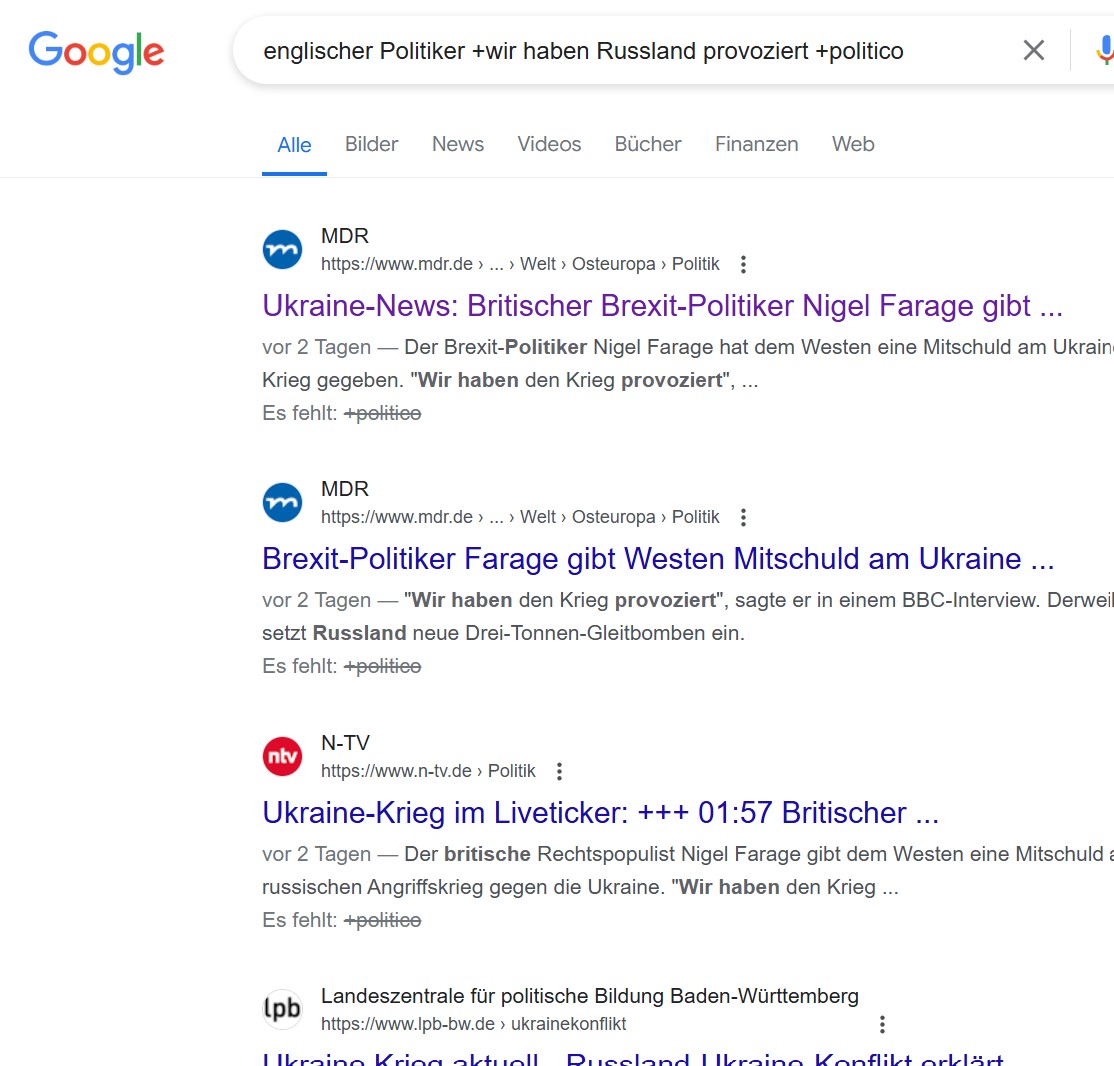Open three-dot menu of first MDR result
1114x1066 pixels.
(x=743, y=265)
